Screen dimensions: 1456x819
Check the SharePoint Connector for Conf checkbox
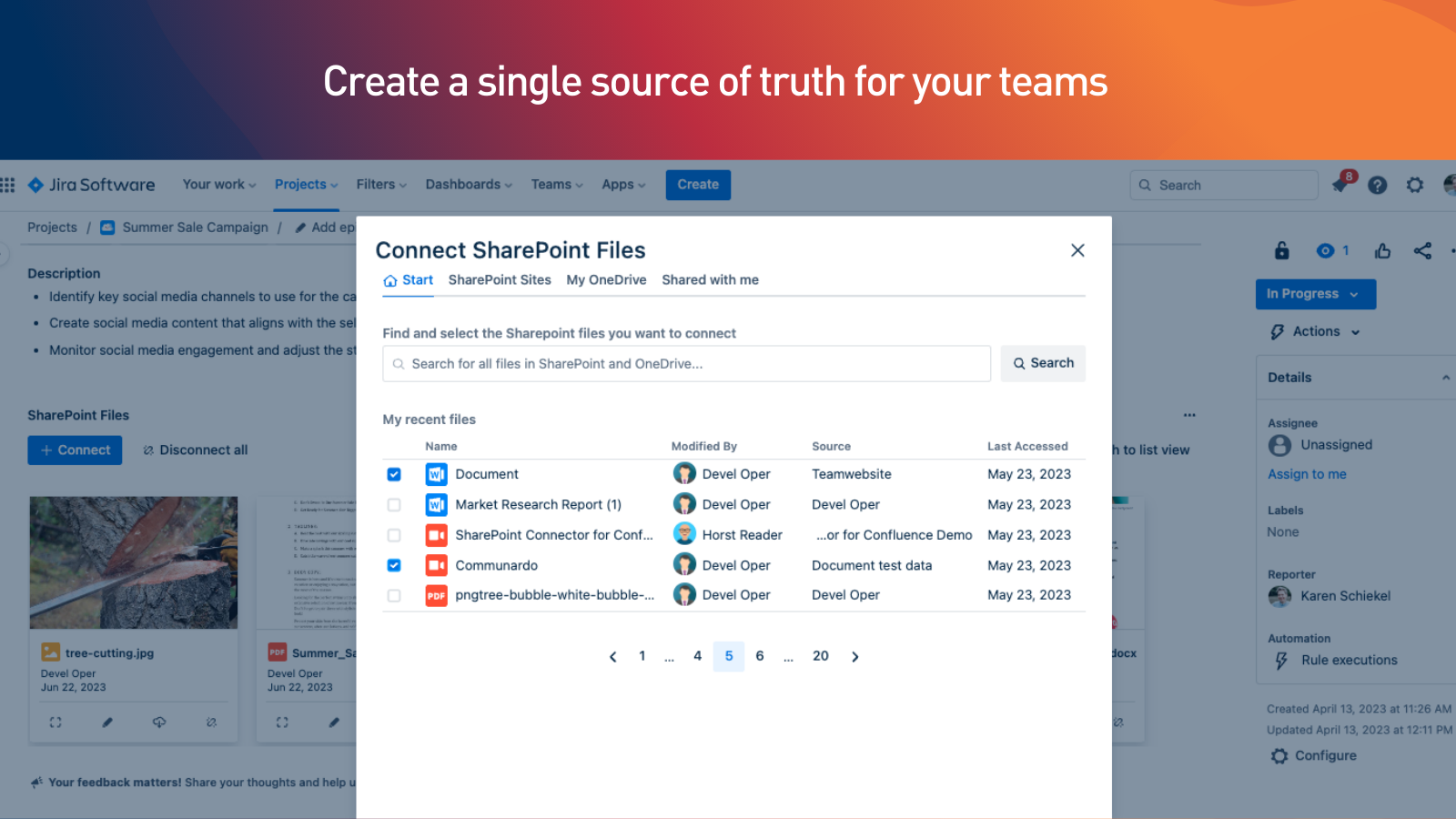tap(394, 535)
